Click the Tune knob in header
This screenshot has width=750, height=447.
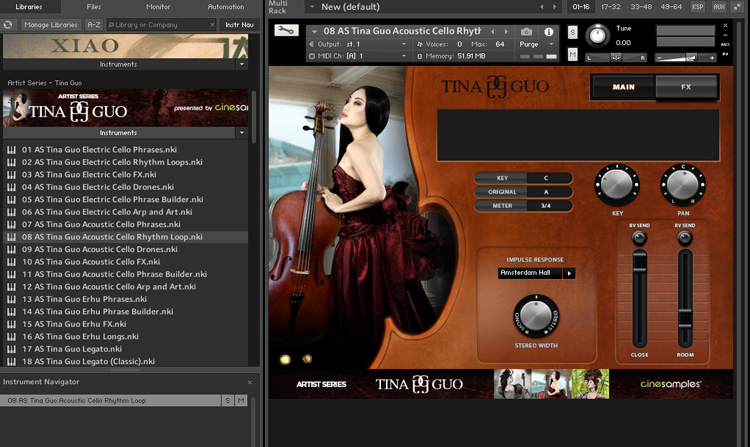(x=597, y=36)
